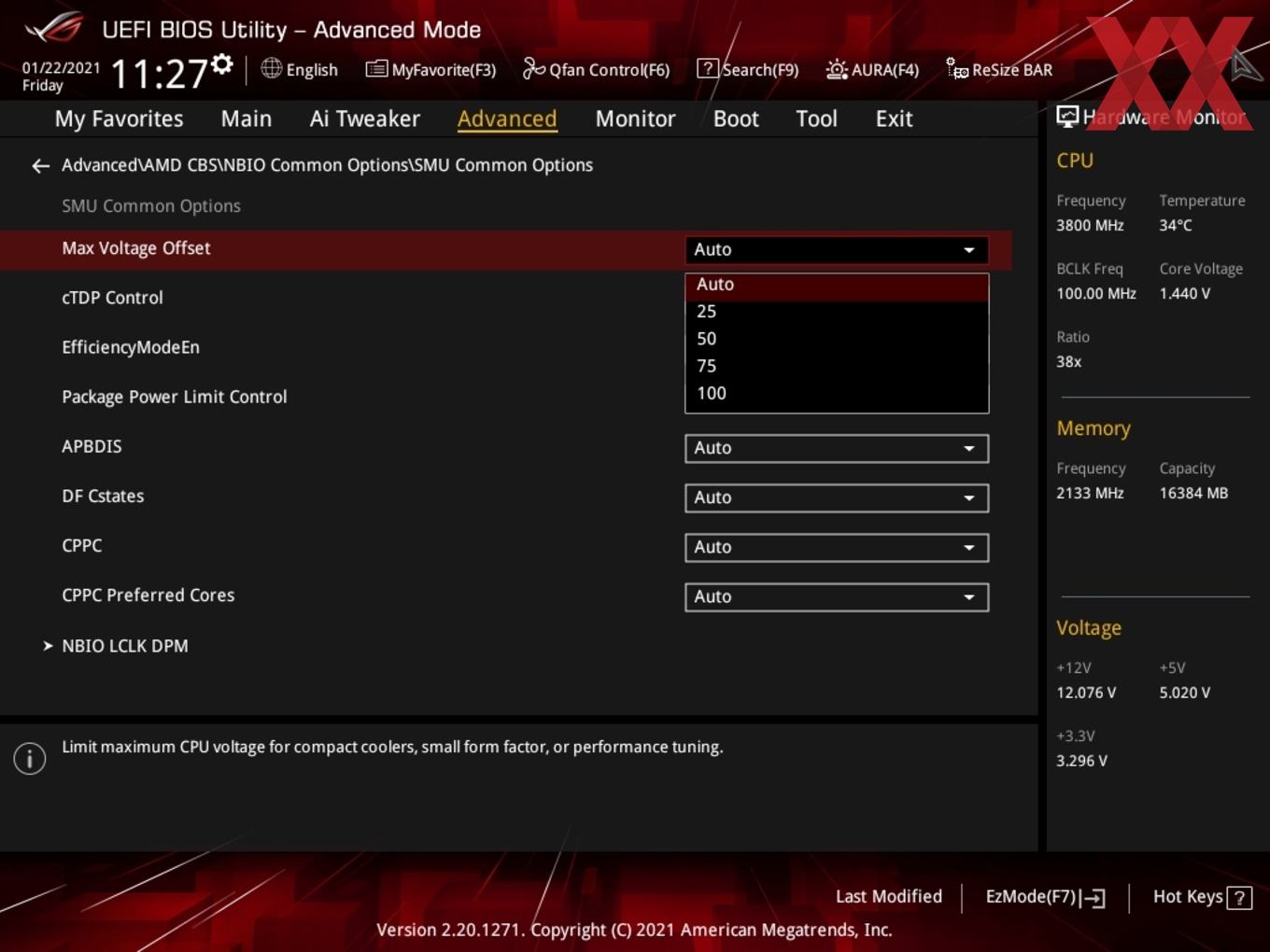Open the Max Voltage Offset dropdown

pos(836,250)
